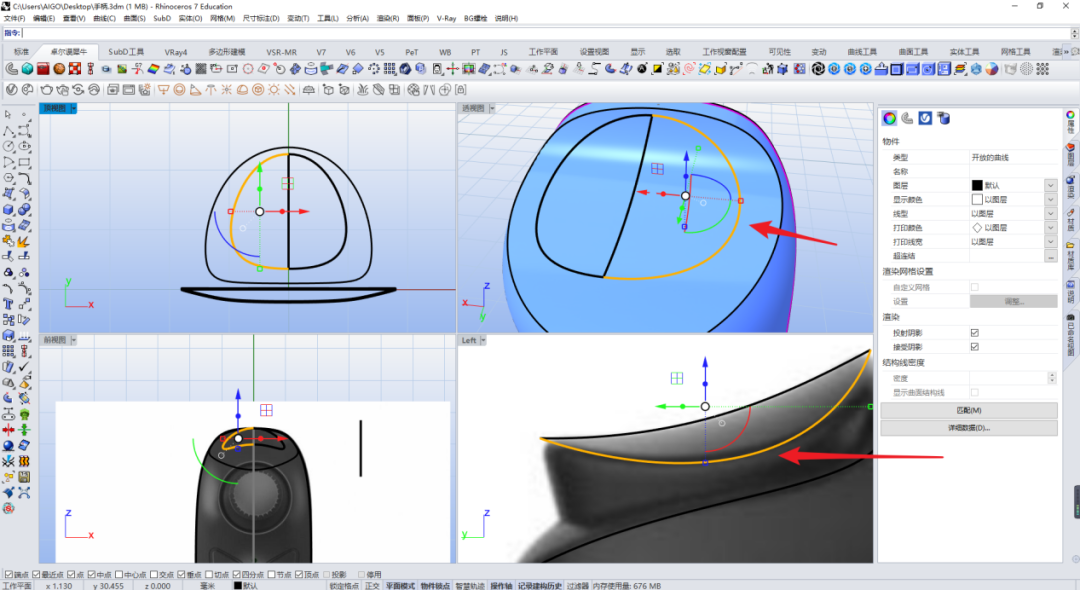Click the 详细数据(D)... button
This screenshot has width=1080, height=590.
click(968, 428)
